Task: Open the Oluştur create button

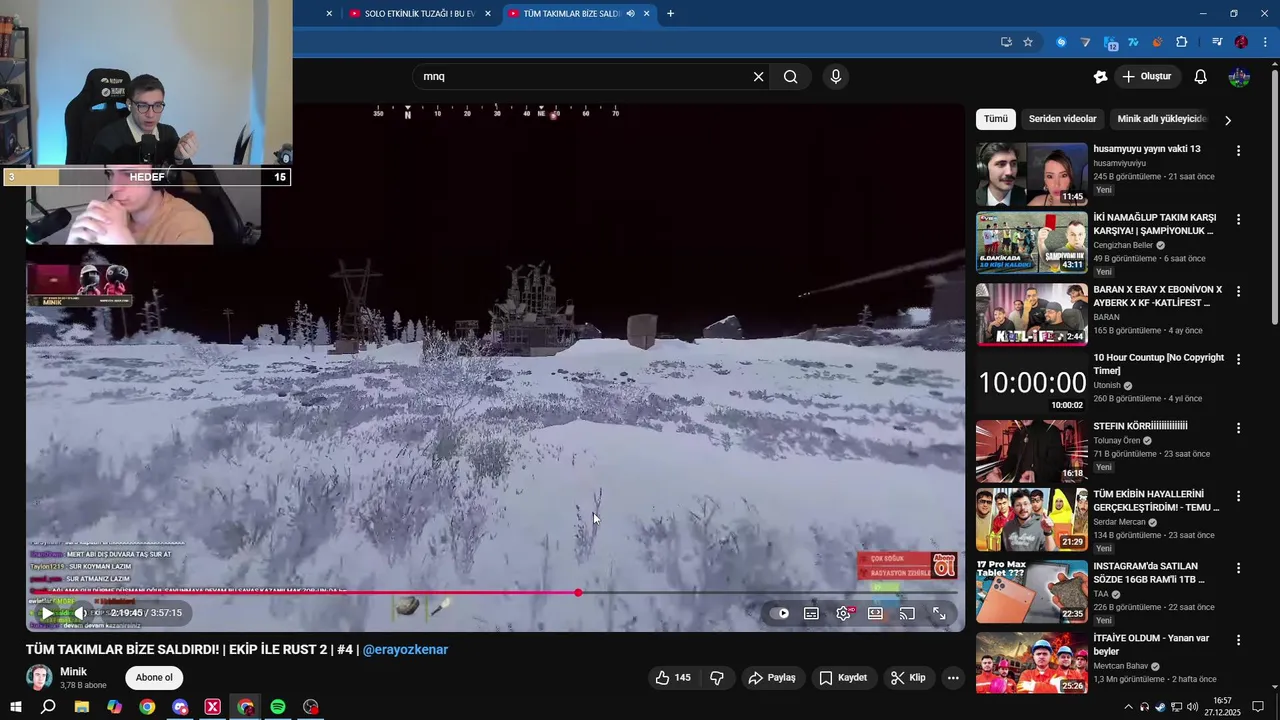Action: click(x=1146, y=77)
